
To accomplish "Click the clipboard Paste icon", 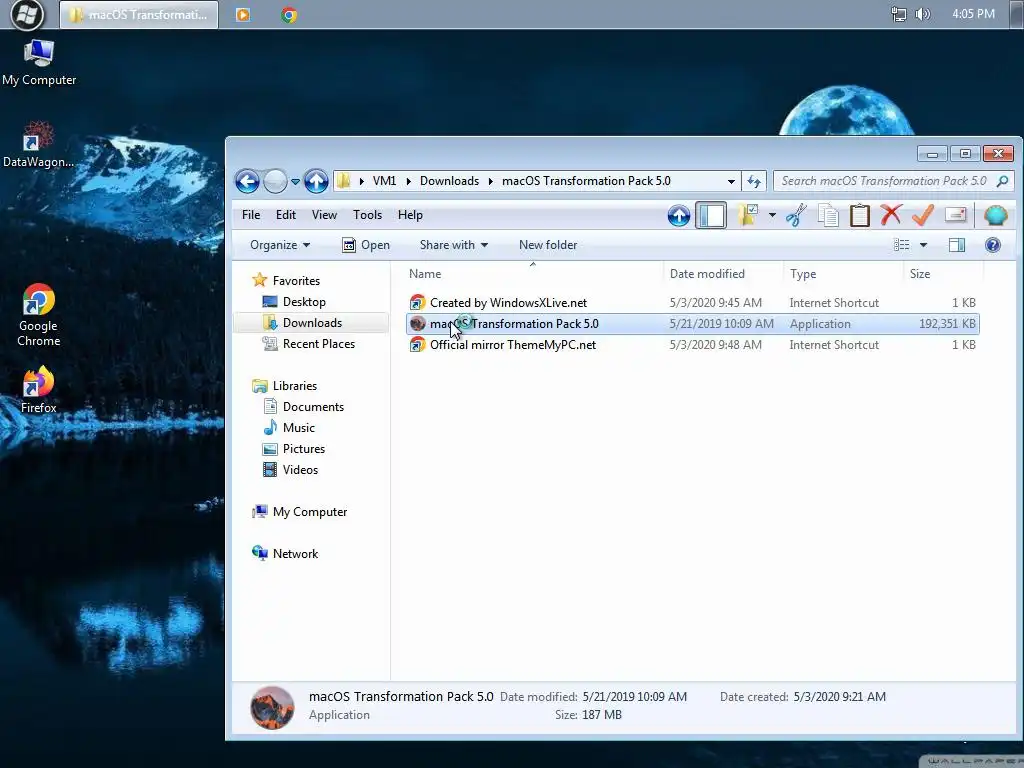I will pos(859,215).
